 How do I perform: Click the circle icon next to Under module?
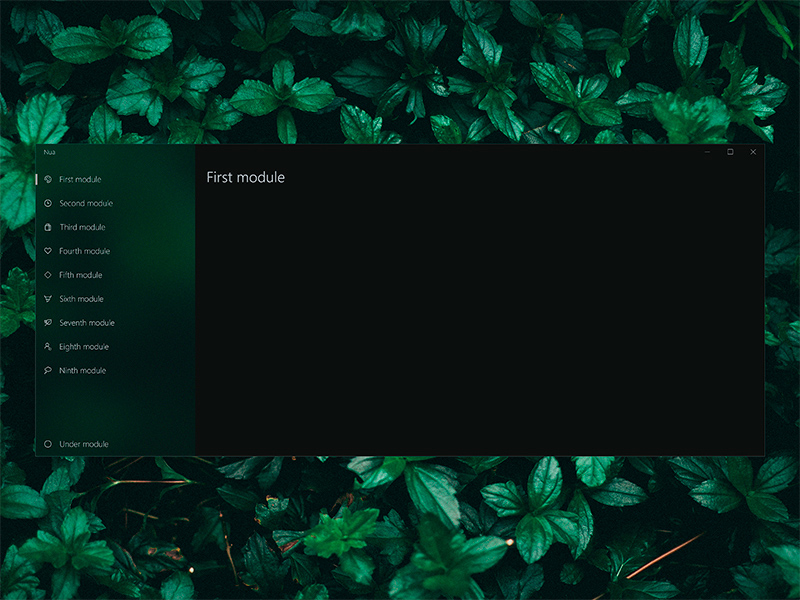pos(47,444)
